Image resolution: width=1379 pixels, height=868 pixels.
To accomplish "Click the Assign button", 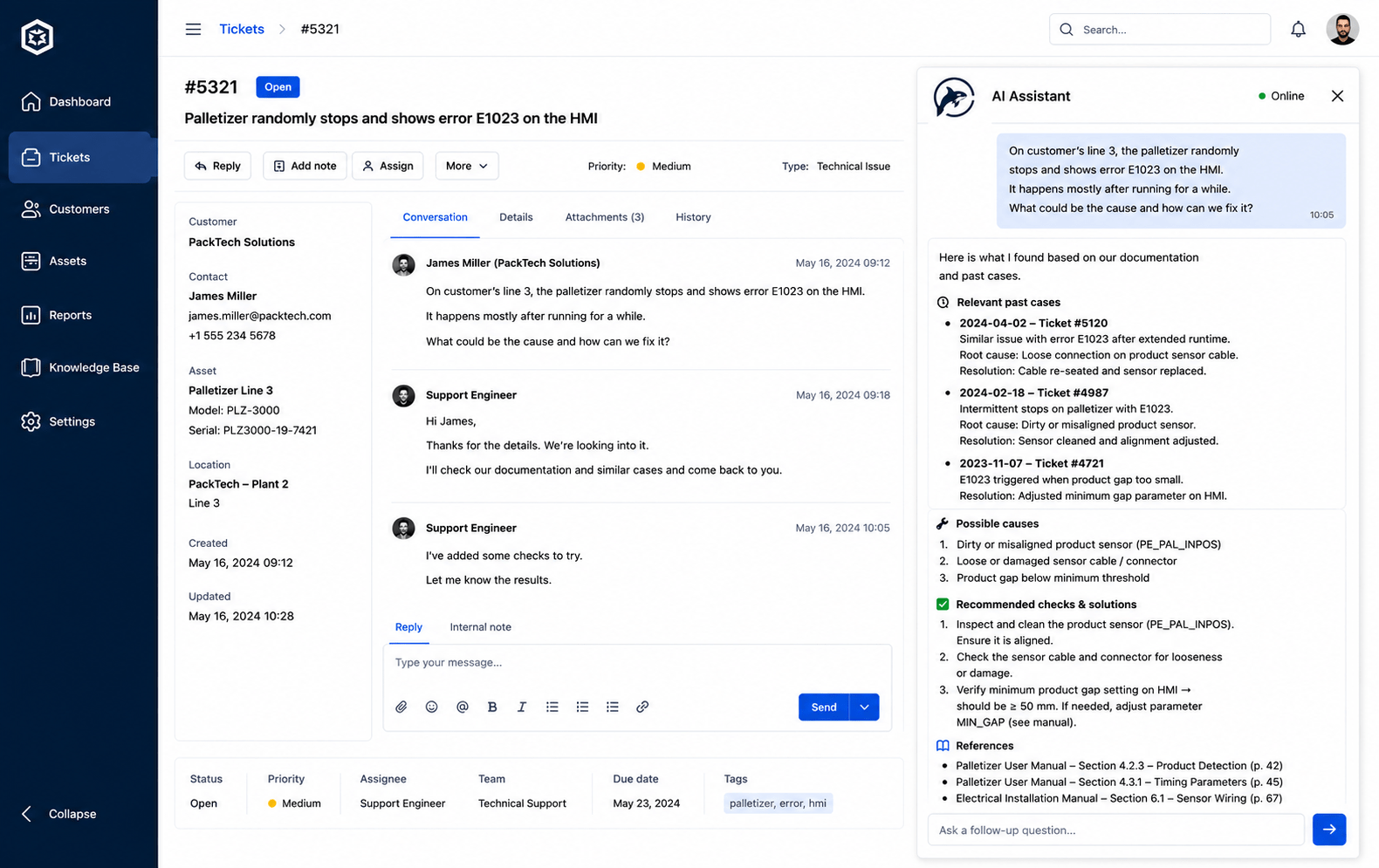I will click(x=388, y=166).
